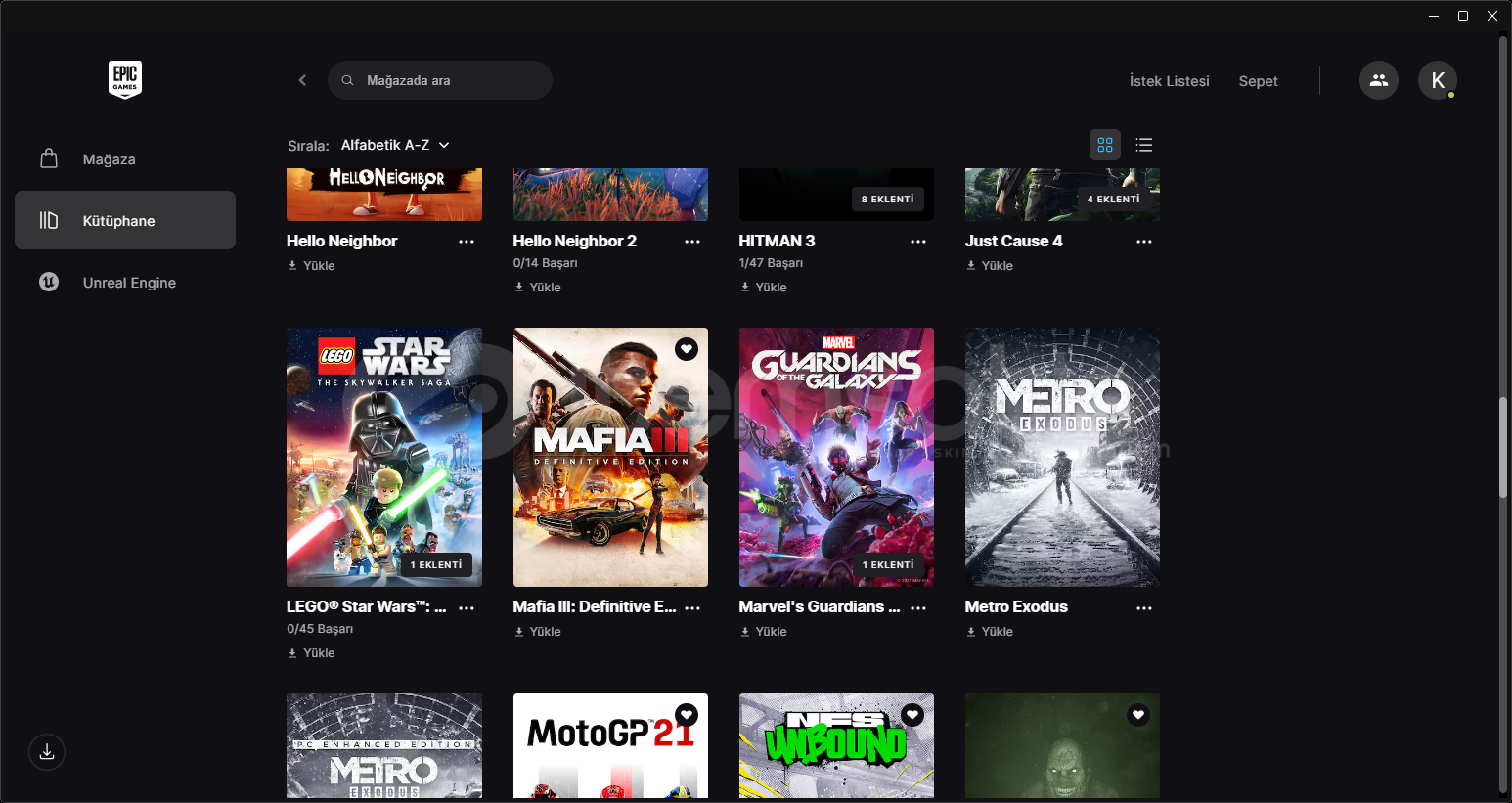Open Metro Exodus cover art
Viewport: 1512px width, 803px height.
click(1062, 457)
